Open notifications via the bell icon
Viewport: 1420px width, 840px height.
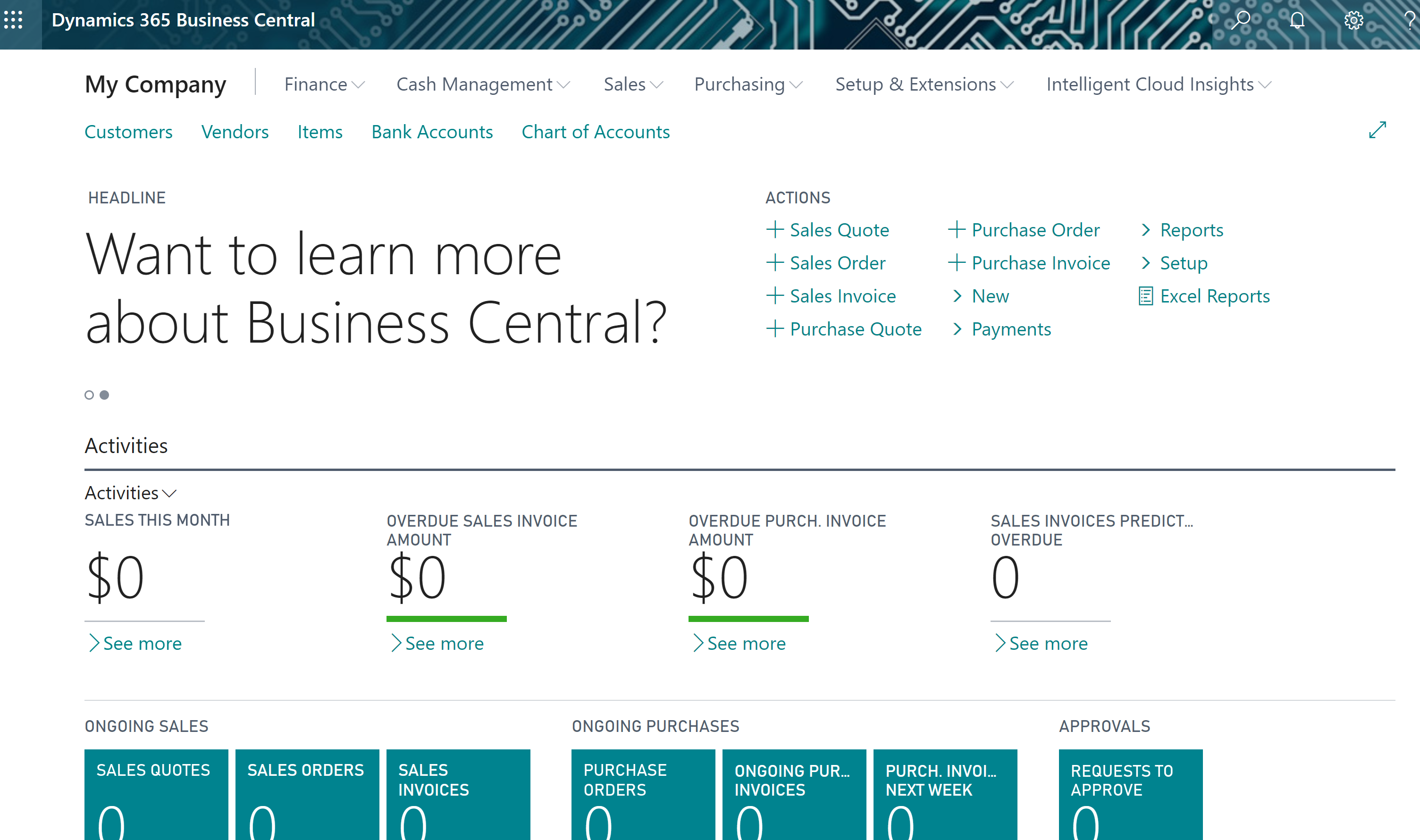[x=1297, y=20]
